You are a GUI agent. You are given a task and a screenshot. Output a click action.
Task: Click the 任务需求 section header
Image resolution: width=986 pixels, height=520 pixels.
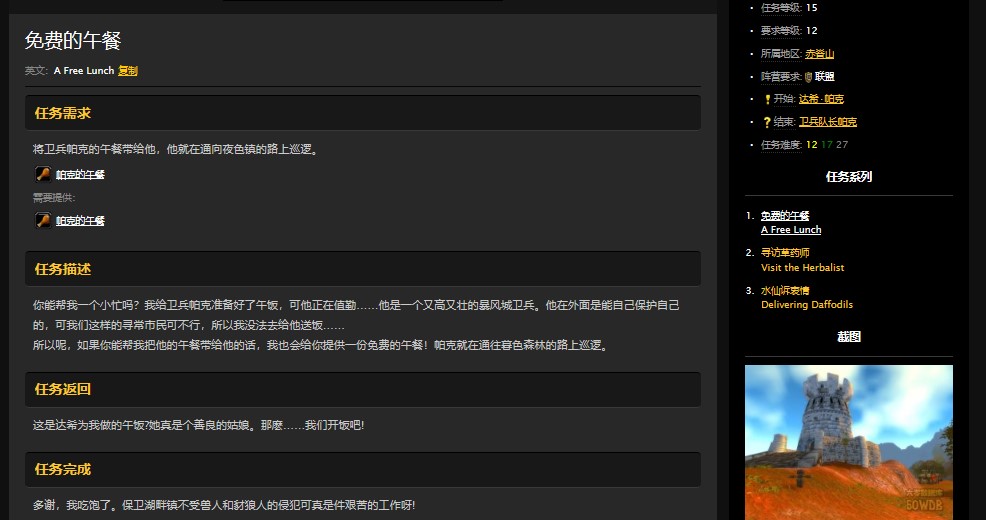pyautogui.click(x=63, y=113)
